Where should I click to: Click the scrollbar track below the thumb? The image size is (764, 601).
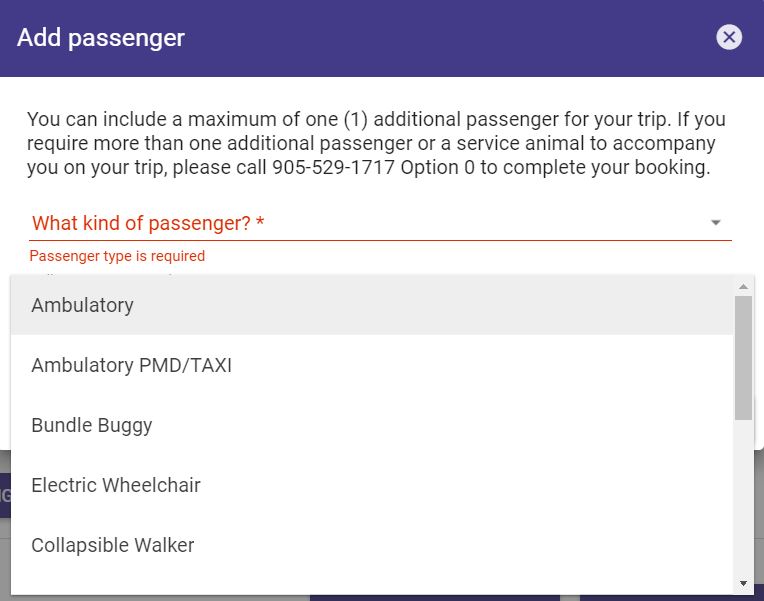[743, 497]
